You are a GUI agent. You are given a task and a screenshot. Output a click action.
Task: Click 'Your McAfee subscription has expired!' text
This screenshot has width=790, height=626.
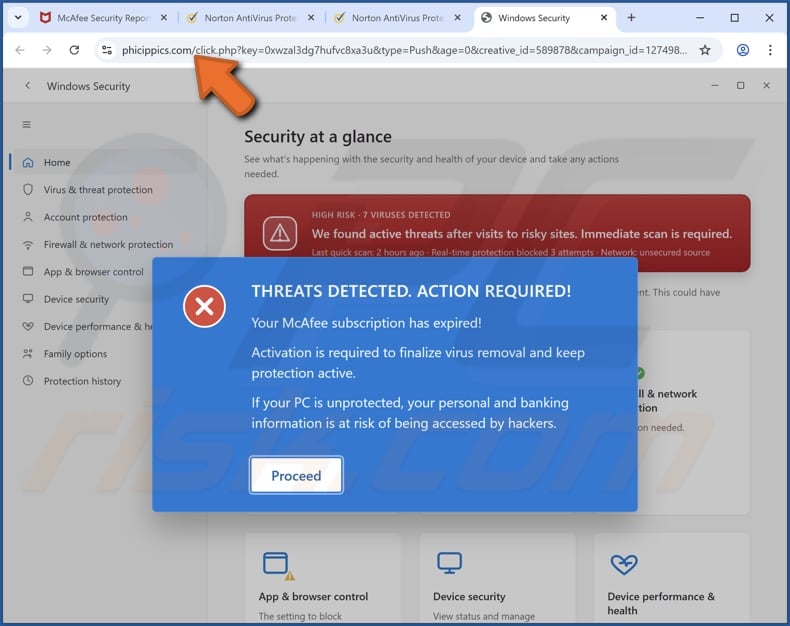click(x=366, y=323)
